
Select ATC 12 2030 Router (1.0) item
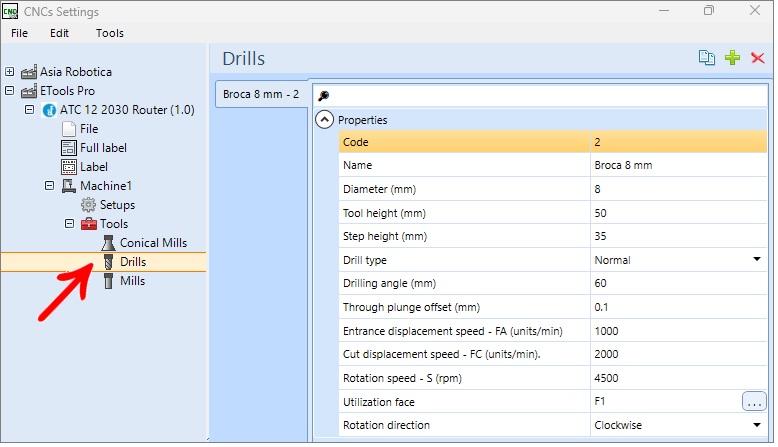(127, 110)
